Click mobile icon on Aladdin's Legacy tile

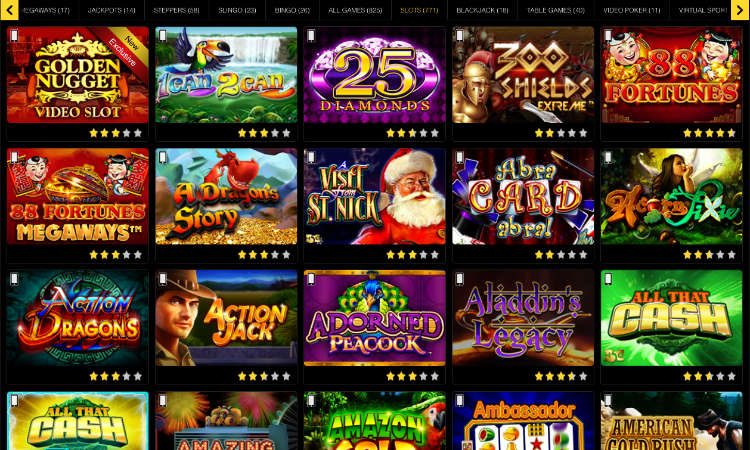point(460,279)
